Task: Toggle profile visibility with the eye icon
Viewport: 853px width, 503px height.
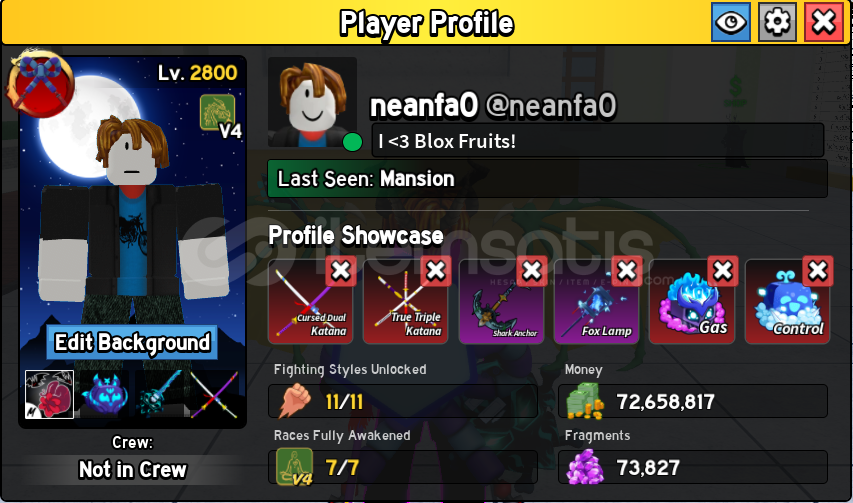Action: point(731,22)
